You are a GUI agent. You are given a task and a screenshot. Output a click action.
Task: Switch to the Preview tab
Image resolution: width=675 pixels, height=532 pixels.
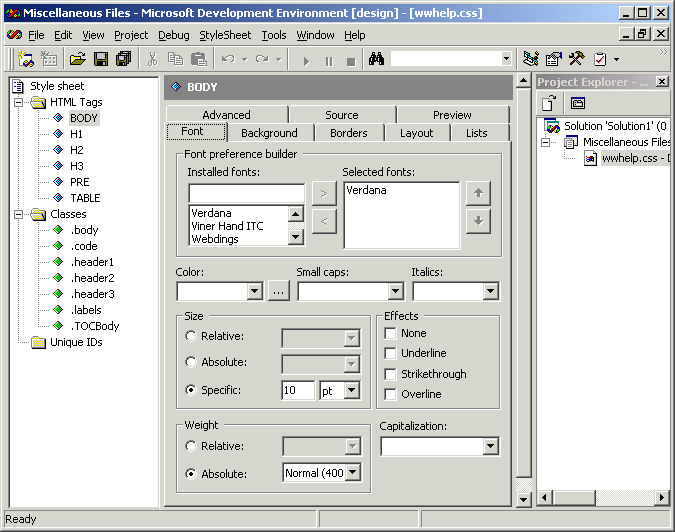pyautogui.click(x=452, y=115)
